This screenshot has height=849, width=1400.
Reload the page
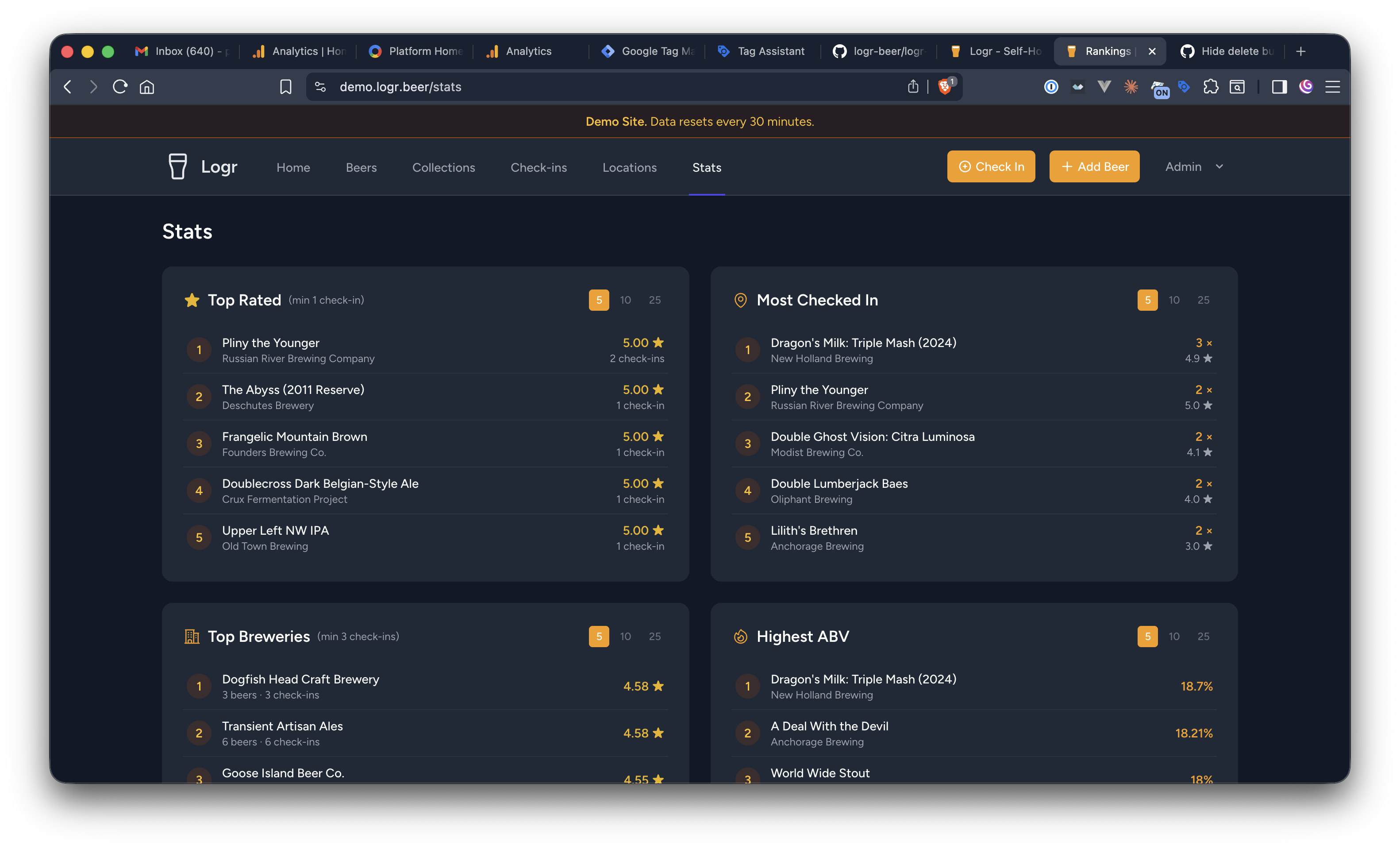120,87
